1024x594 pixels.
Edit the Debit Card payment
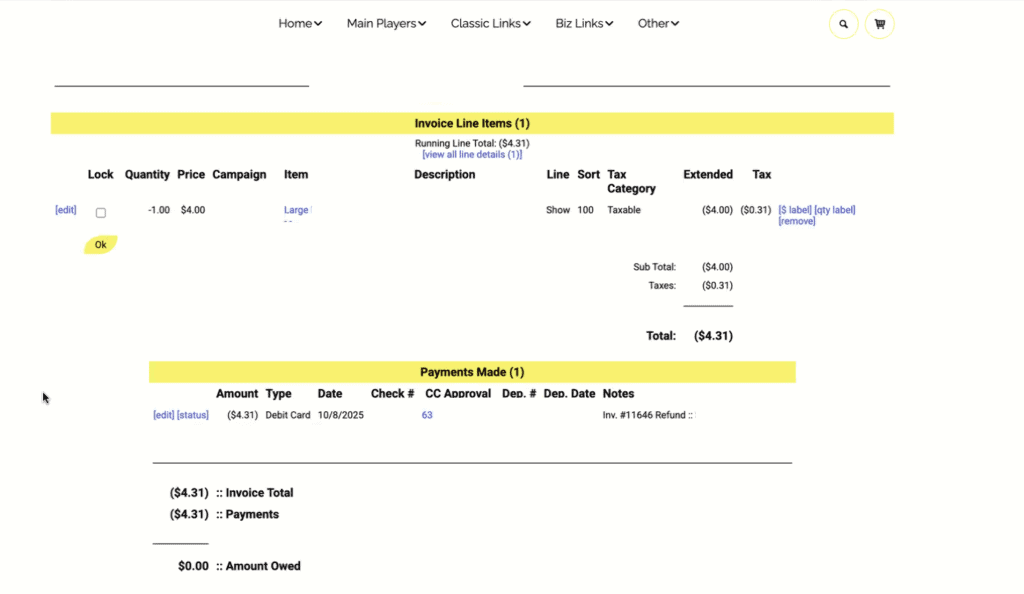[x=163, y=415]
